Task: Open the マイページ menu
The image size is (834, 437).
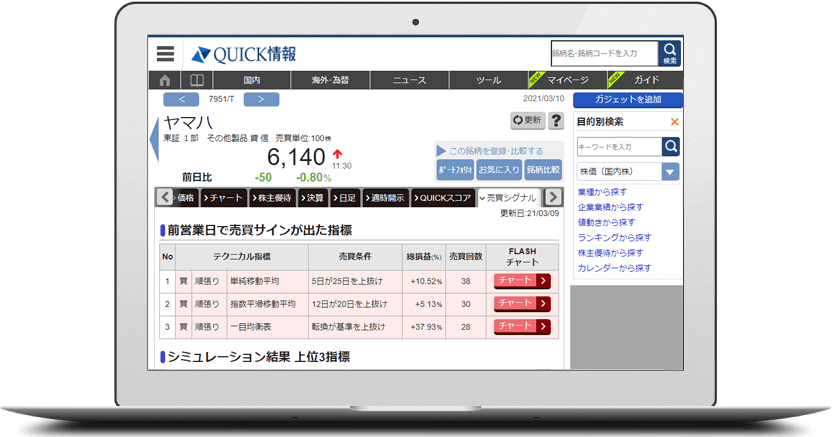Action: 568,80
